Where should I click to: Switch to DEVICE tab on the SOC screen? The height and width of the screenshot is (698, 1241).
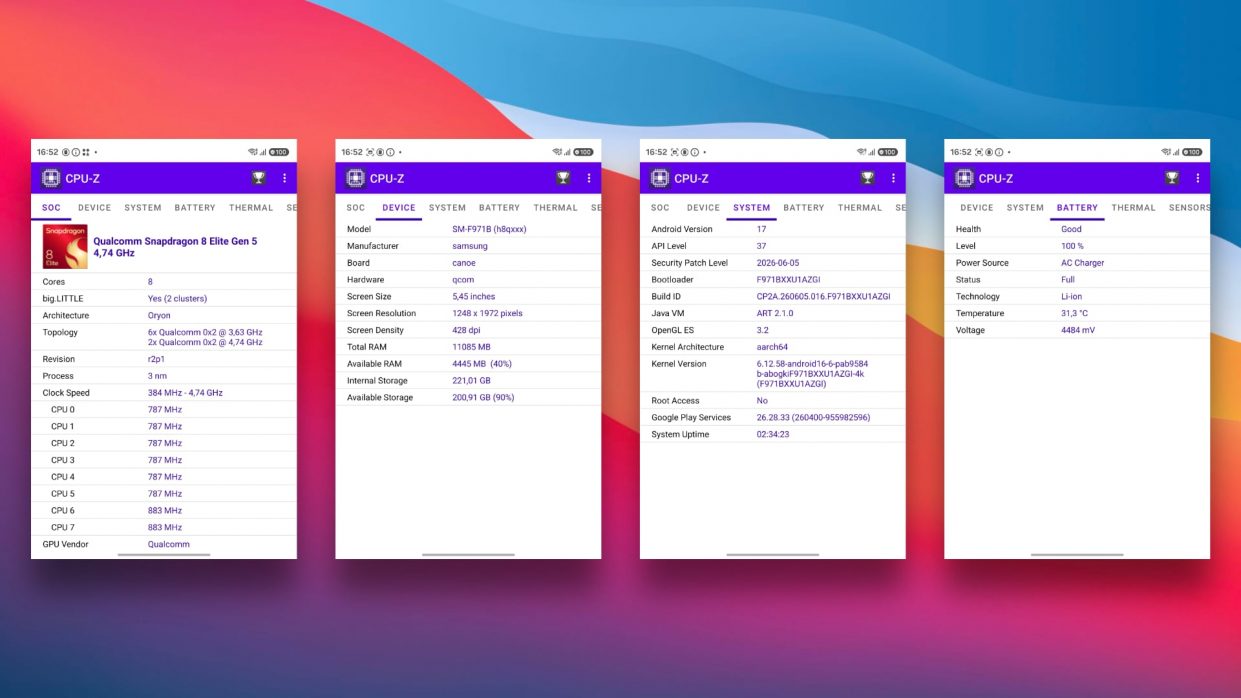coord(95,208)
